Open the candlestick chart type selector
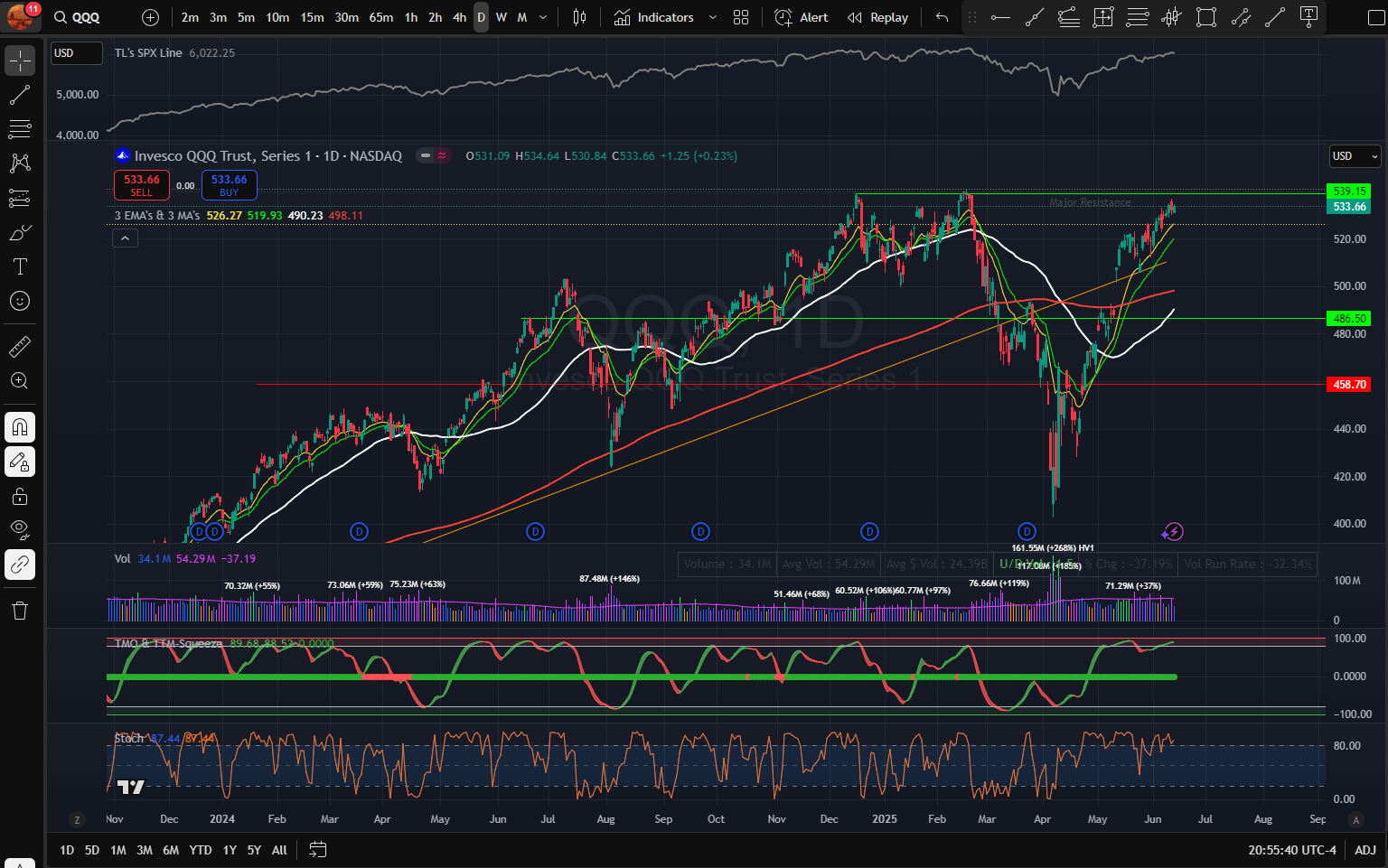 click(x=580, y=17)
